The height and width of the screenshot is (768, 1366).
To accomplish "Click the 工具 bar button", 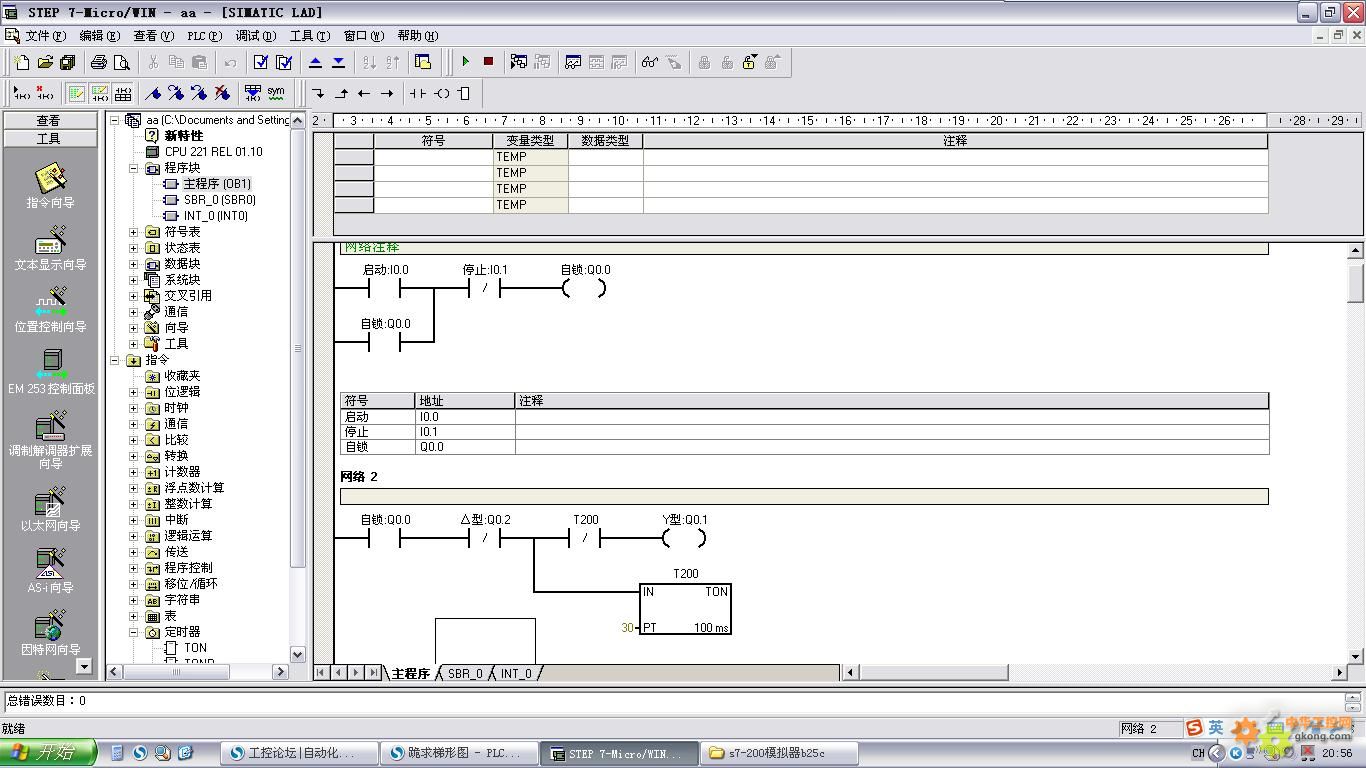I will (49, 139).
